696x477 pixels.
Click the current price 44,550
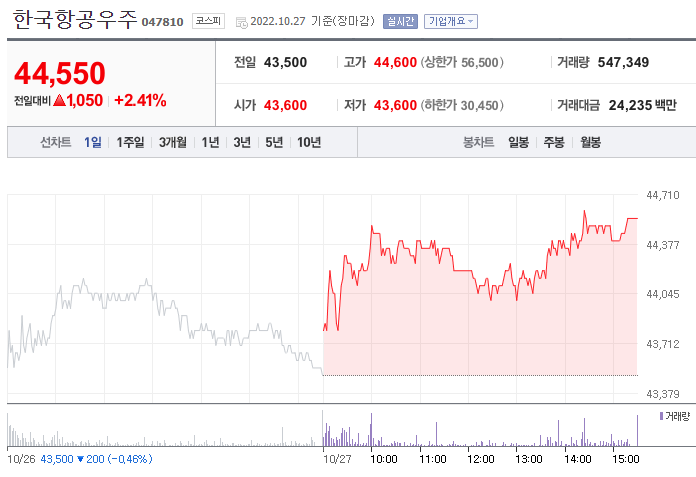coord(60,73)
